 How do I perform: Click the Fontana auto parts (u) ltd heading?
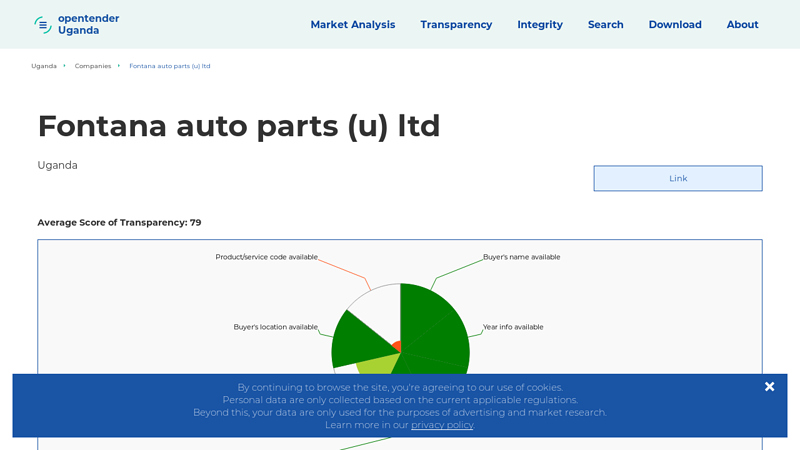pos(239,126)
